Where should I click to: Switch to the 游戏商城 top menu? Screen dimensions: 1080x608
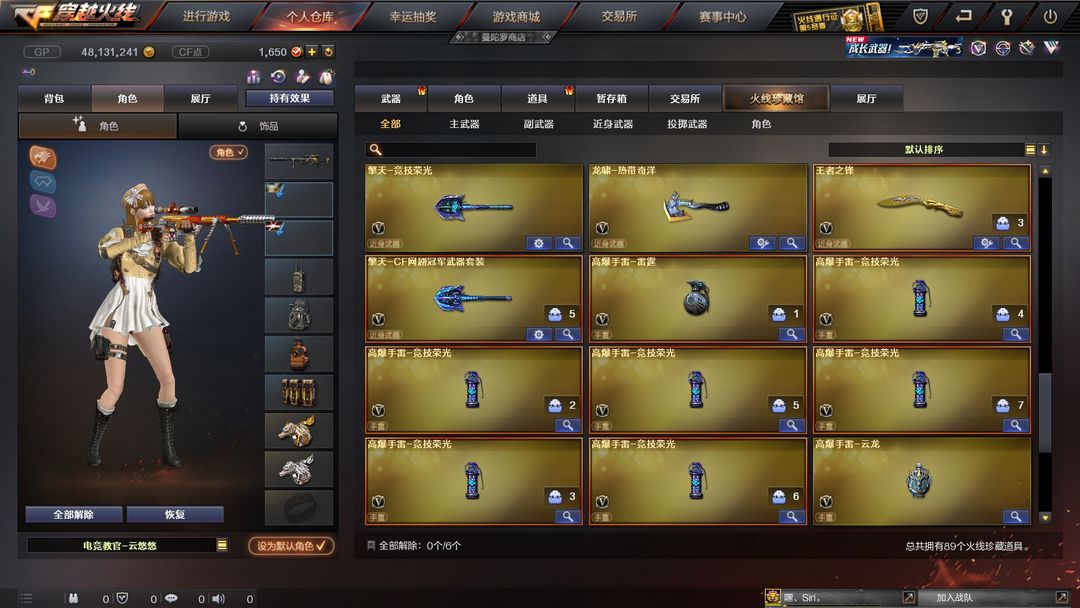pos(516,17)
